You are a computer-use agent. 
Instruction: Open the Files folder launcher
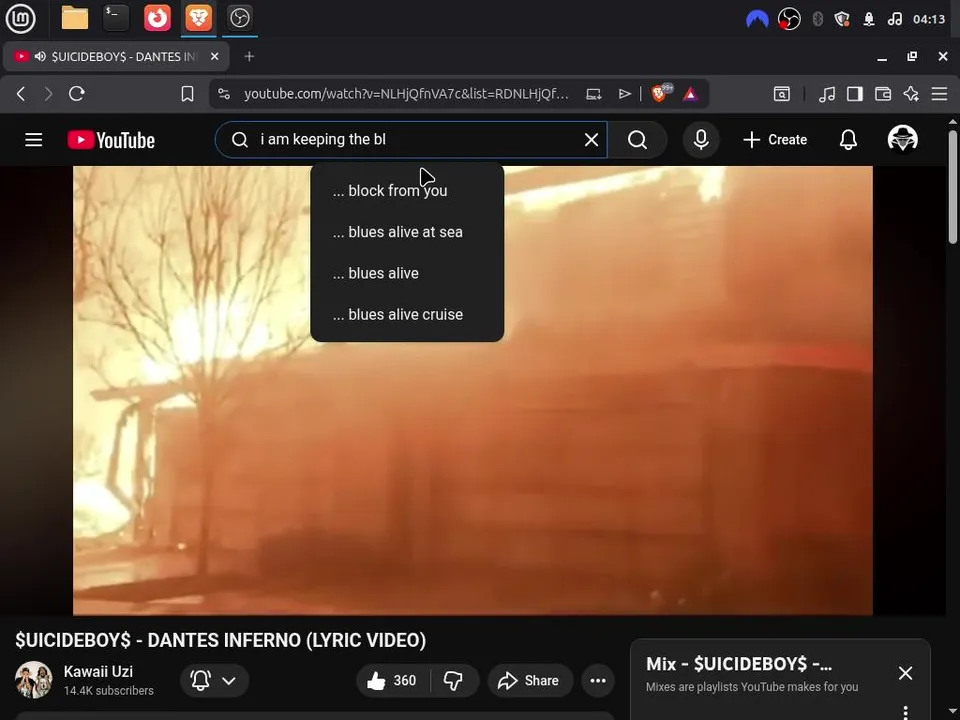(x=75, y=18)
